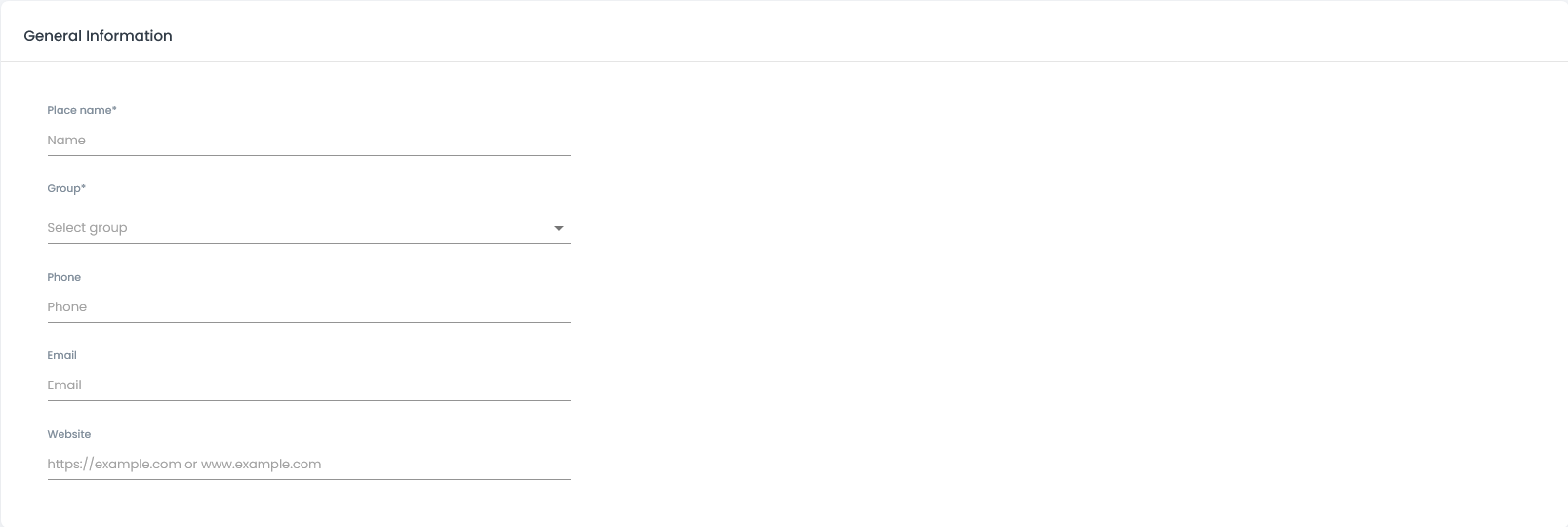Click the underline beneath the Group selector
The height and width of the screenshot is (527, 1568).
tap(308, 243)
